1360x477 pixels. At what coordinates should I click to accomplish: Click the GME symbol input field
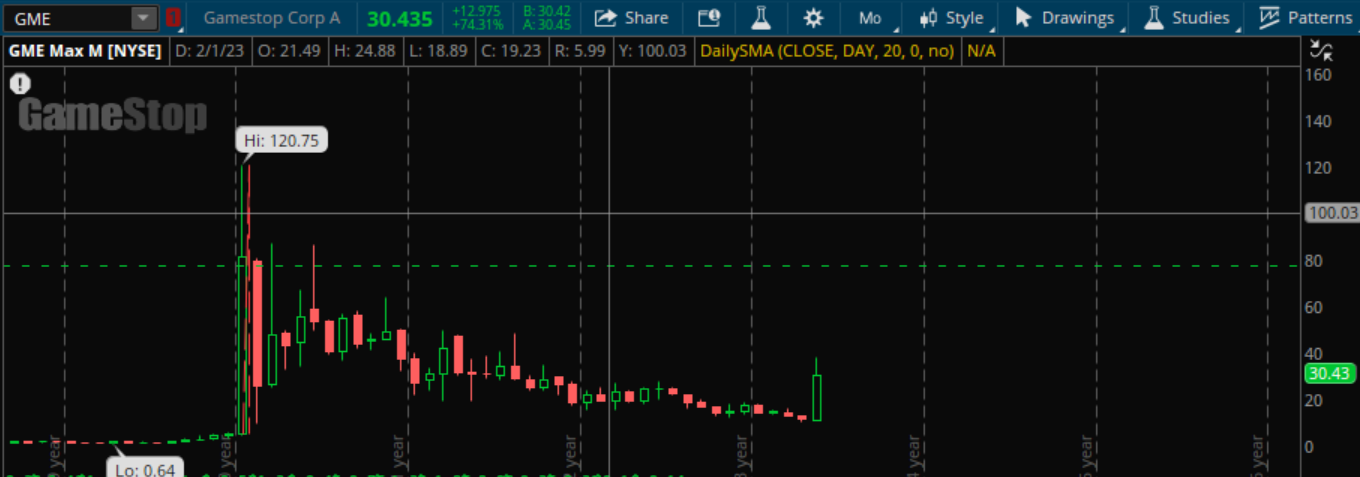click(69, 18)
